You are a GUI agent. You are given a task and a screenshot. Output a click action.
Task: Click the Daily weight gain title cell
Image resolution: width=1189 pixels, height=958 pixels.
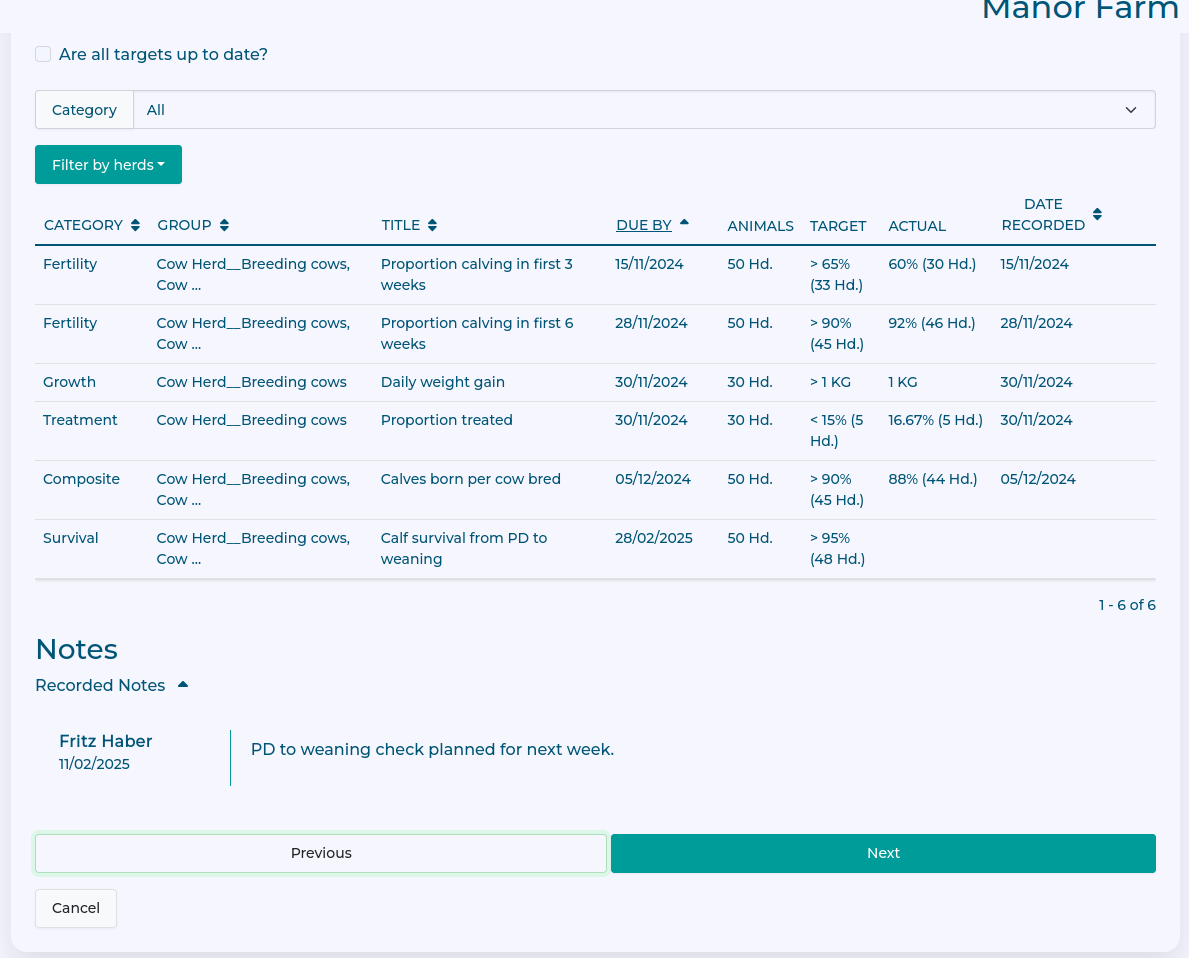pos(442,382)
